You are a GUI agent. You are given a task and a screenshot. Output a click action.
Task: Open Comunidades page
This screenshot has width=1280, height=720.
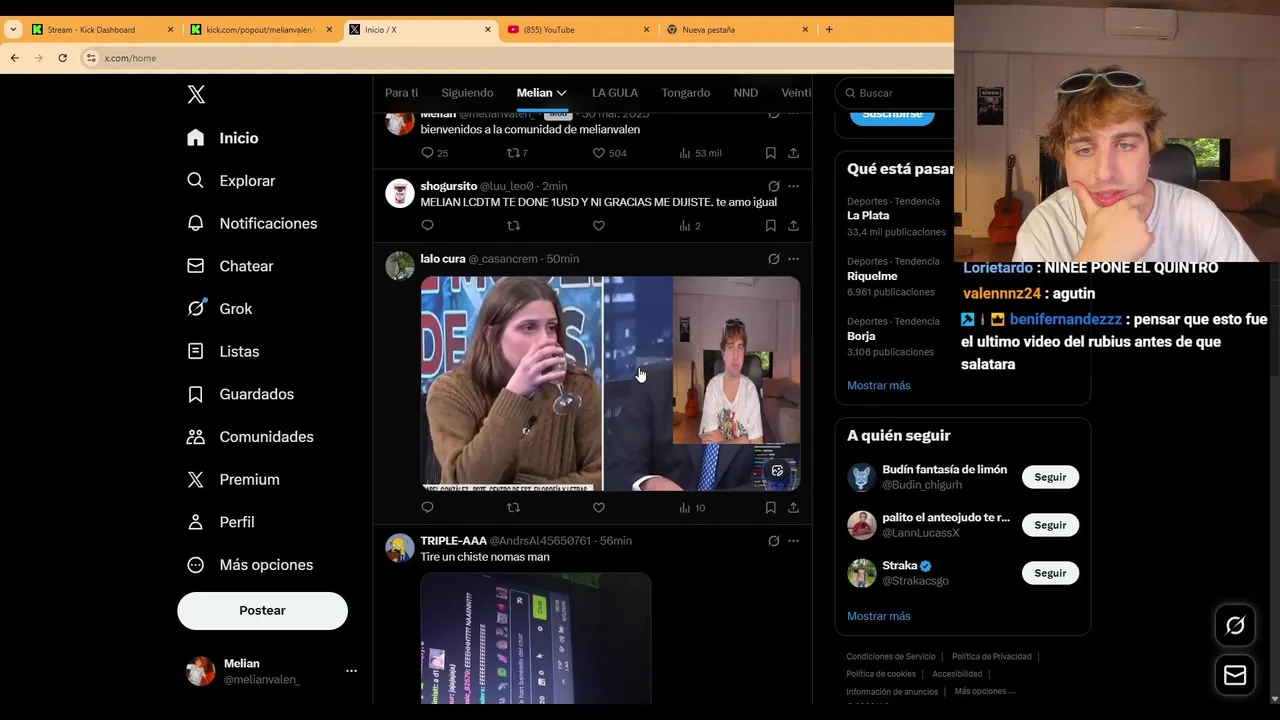[x=250, y=437]
